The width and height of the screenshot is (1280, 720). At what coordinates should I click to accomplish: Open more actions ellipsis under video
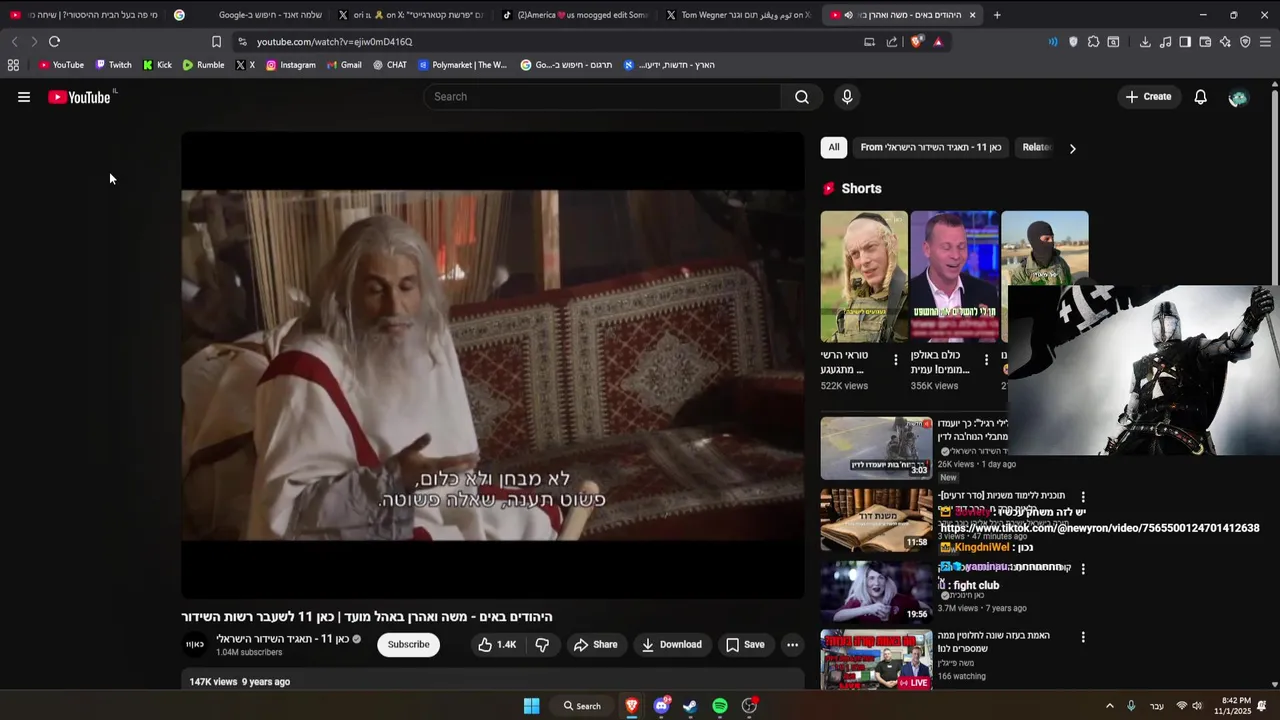point(792,645)
